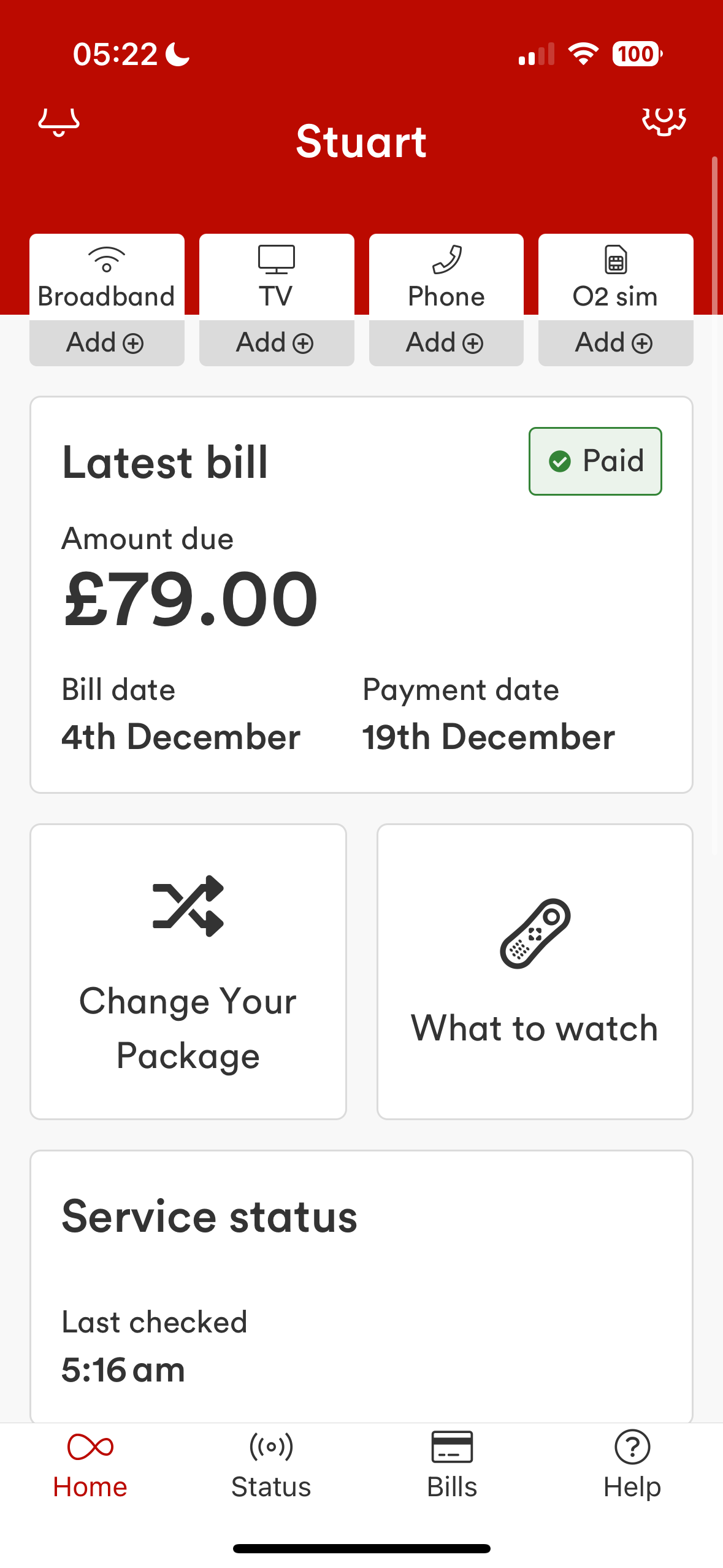
Task: View the Paid bill status badge
Action: pos(595,461)
